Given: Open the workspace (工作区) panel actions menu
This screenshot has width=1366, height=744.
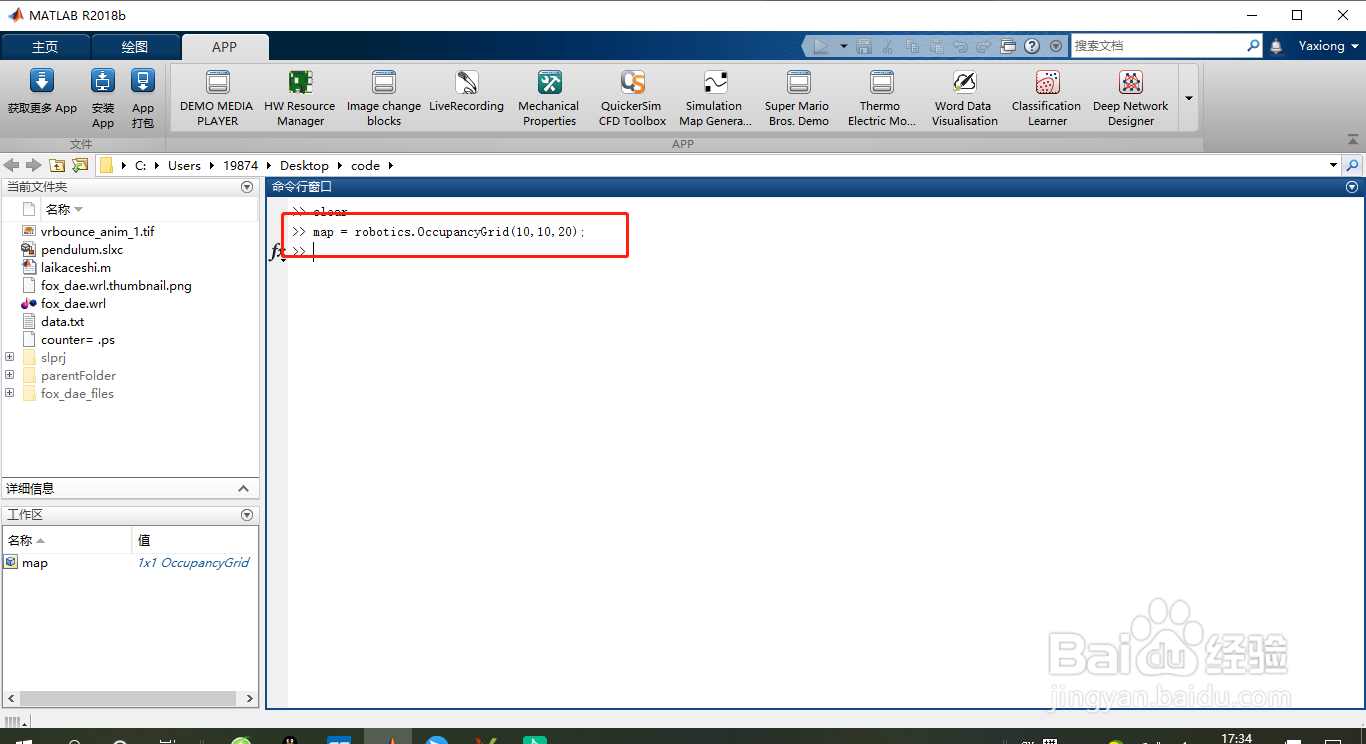Looking at the screenshot, I should [247, 514].
